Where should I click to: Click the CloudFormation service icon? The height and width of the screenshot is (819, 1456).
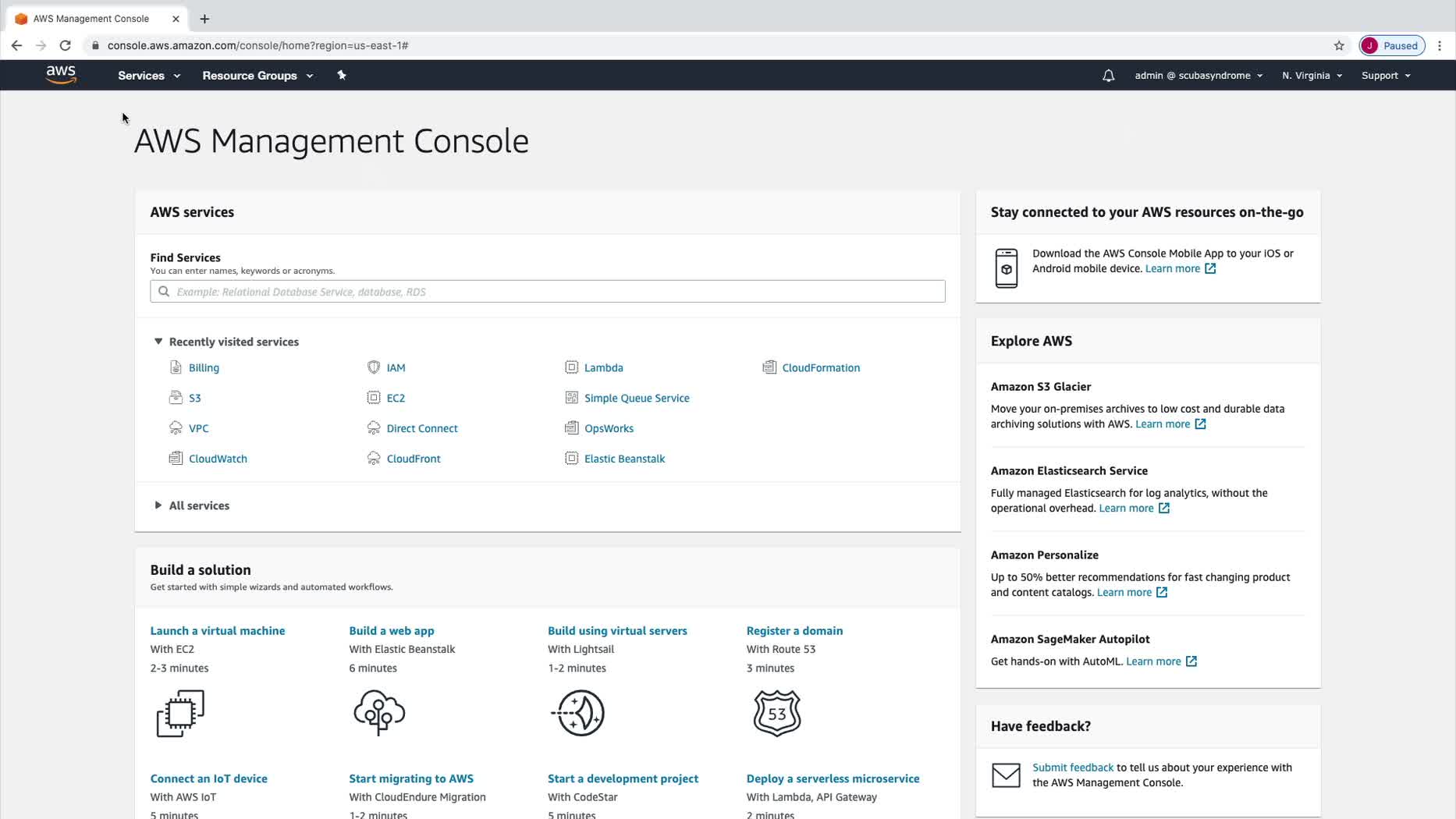pos(769,367)
